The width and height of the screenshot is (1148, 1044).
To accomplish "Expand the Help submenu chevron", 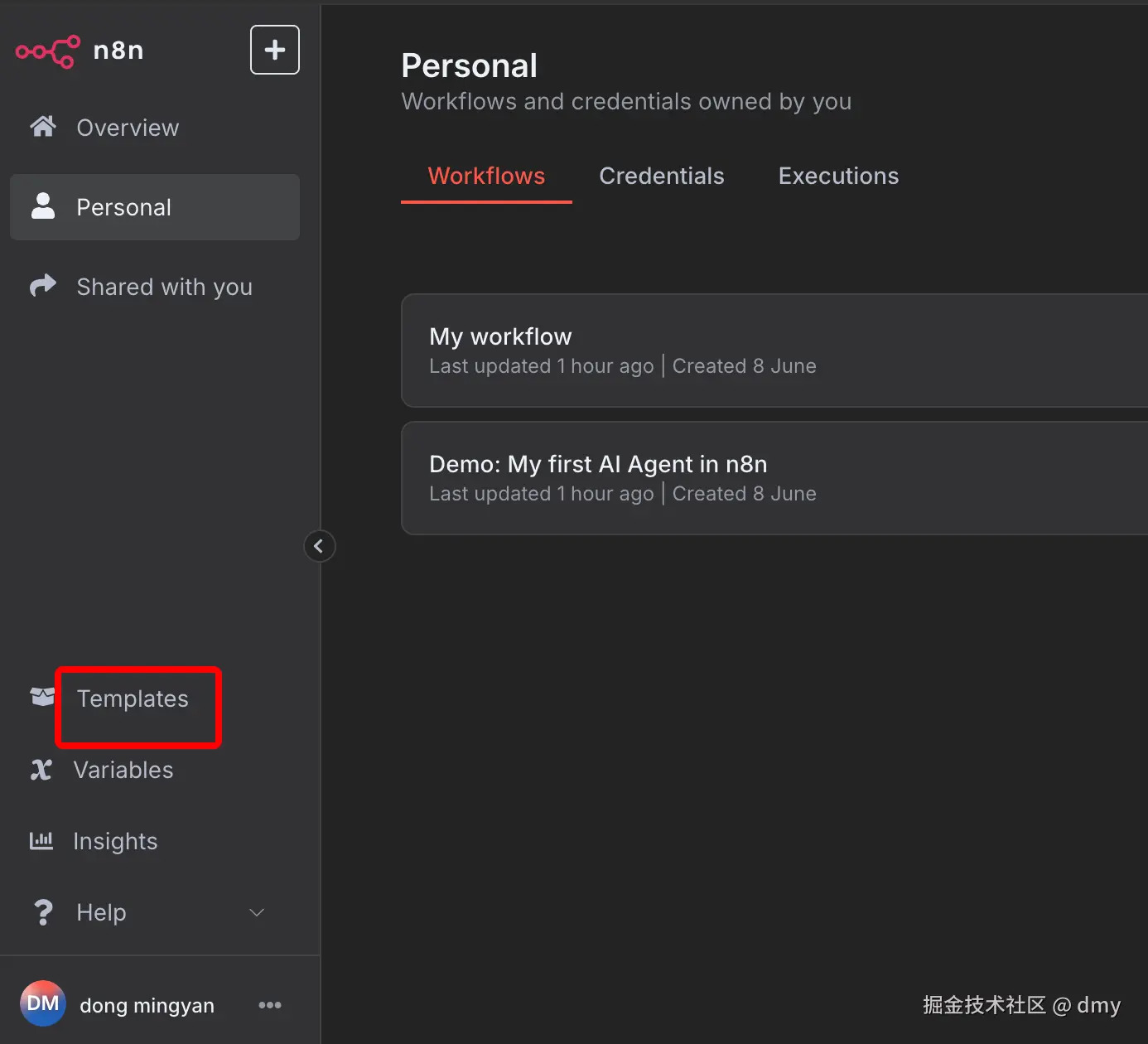I will tap(257, 912).
